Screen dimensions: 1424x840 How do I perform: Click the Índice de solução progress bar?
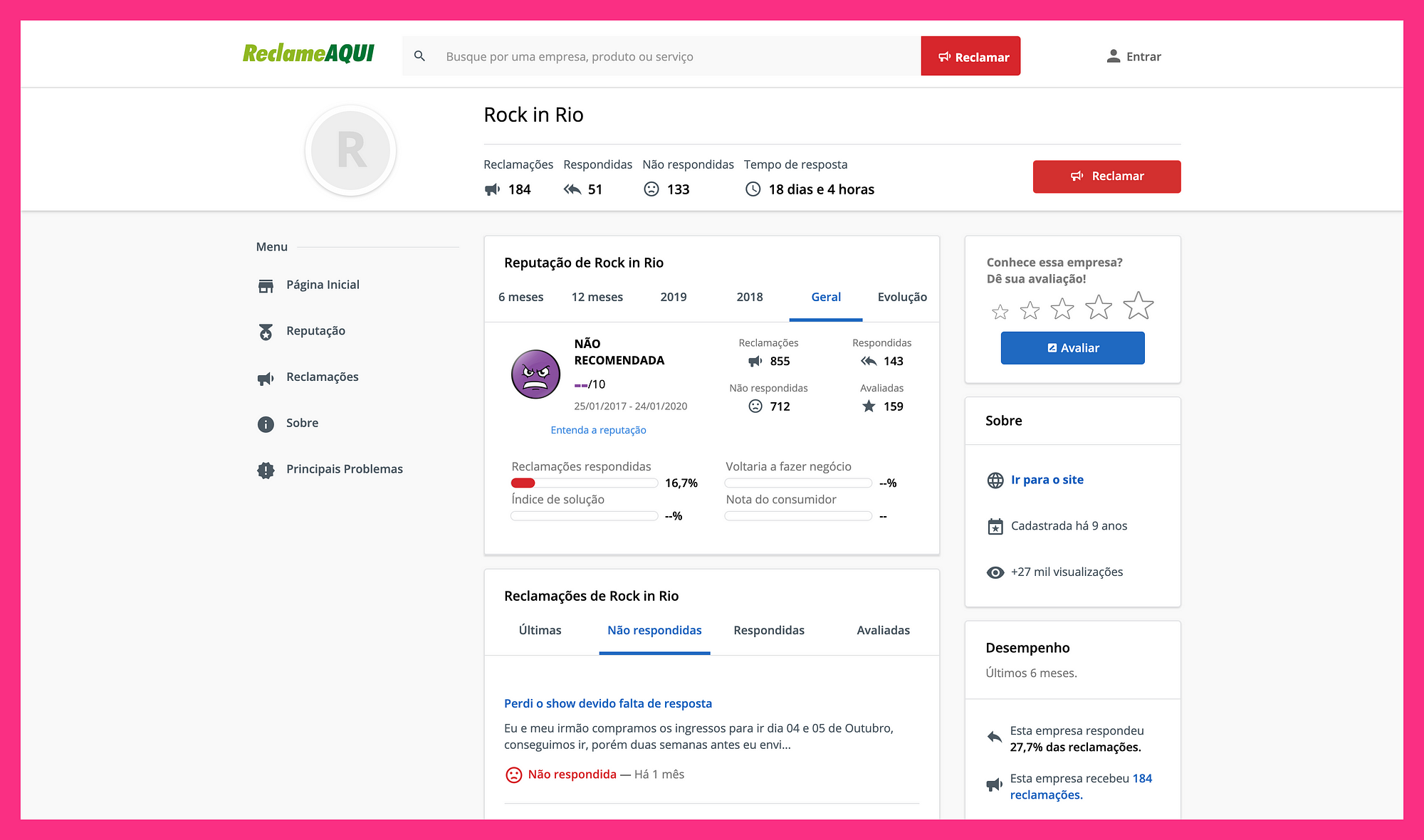tap(584, 516)
